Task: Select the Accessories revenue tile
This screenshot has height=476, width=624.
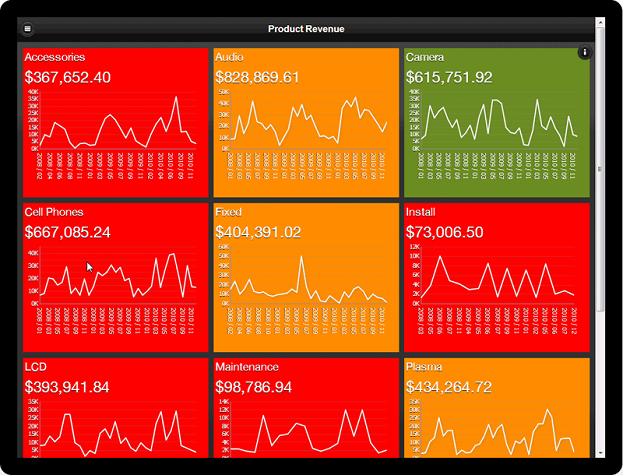Action: 116,123
